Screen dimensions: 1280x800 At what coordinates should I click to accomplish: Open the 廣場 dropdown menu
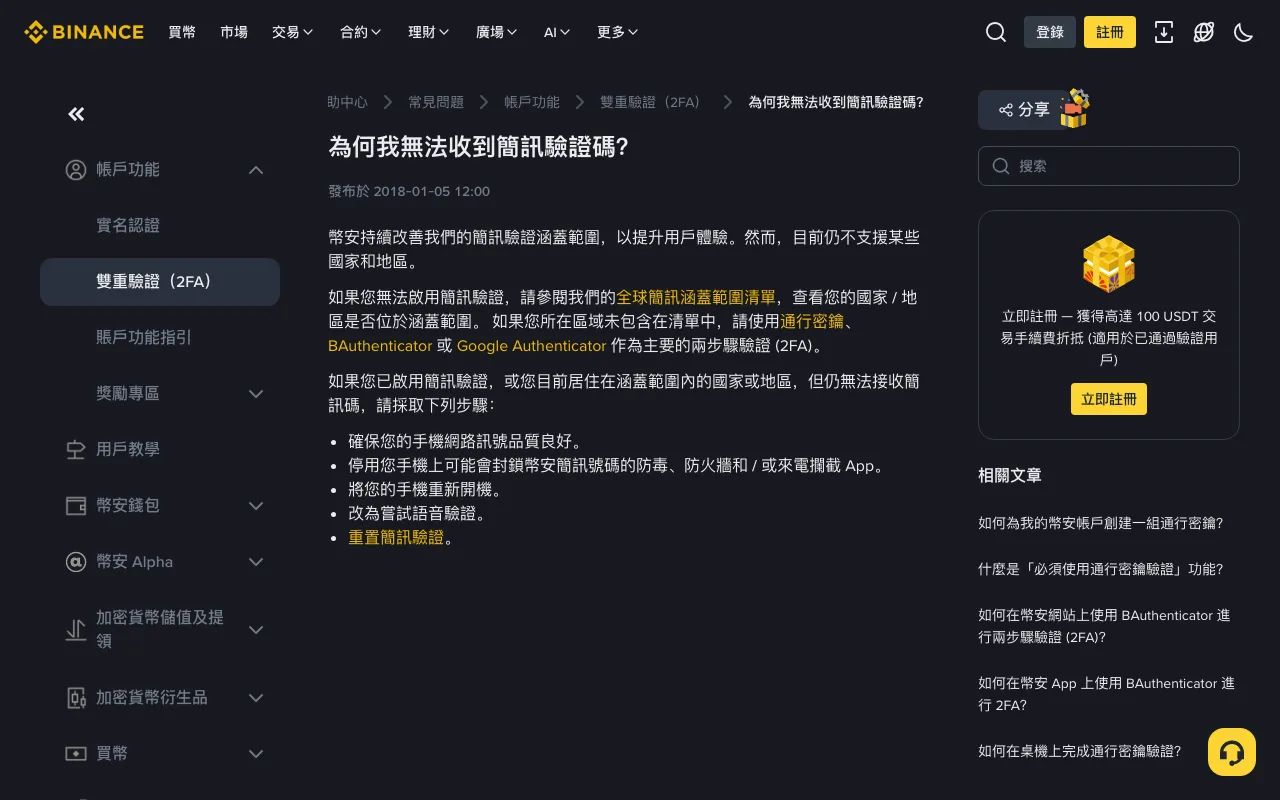[497, 32]
